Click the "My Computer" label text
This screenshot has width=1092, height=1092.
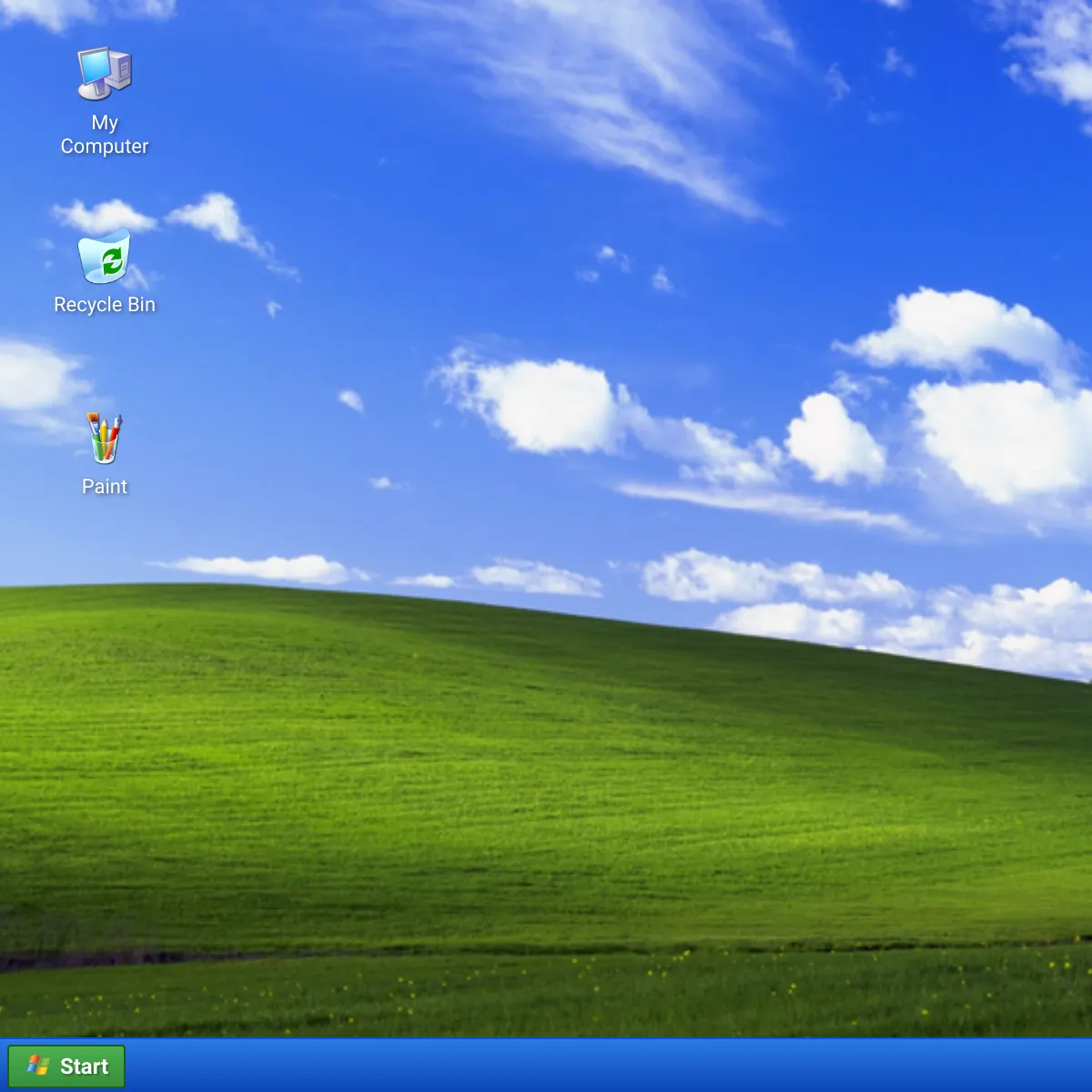(103, 135)
